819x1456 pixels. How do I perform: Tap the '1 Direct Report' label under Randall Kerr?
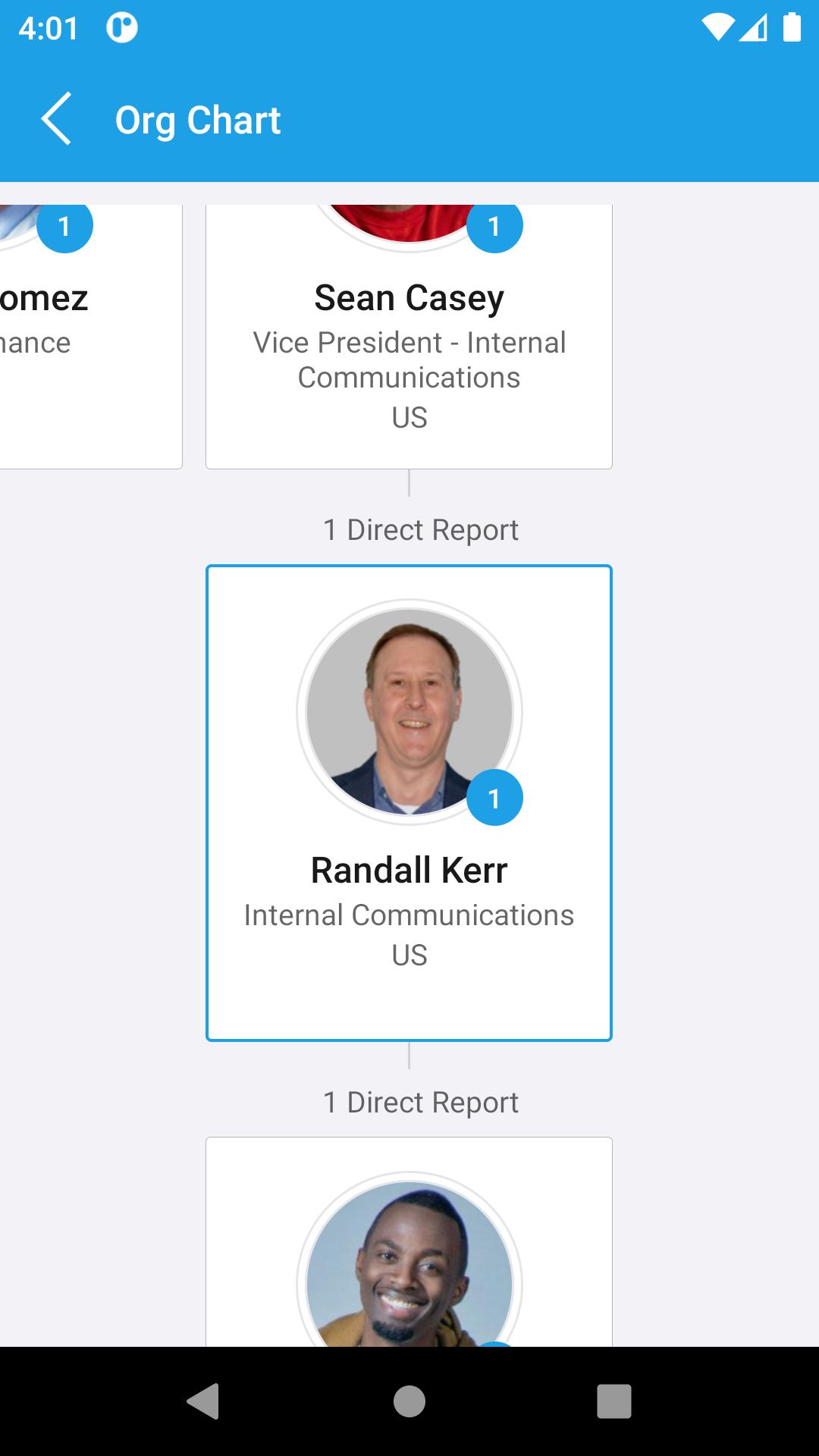click(x=421, y=1103)
